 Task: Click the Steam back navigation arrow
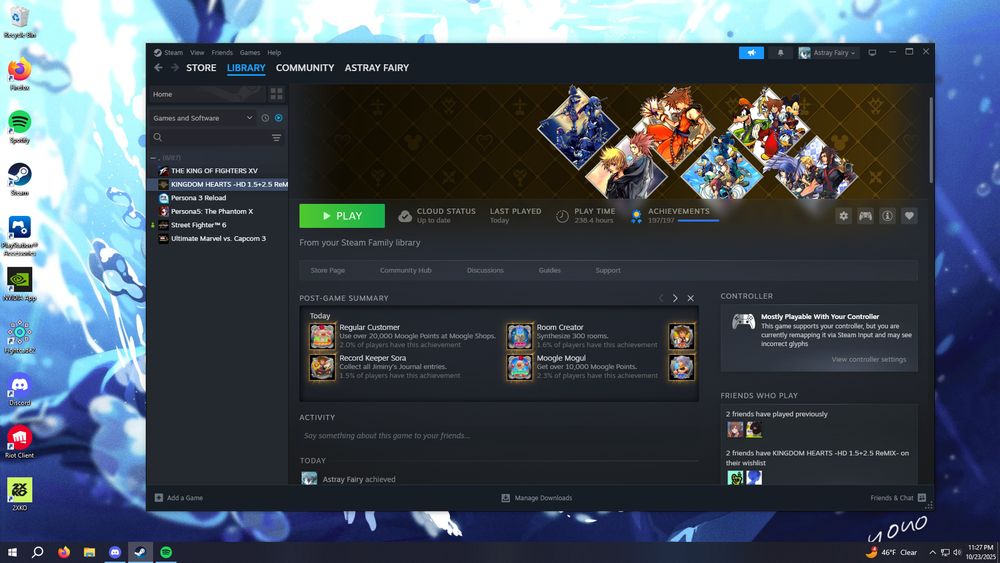point(158,68)
